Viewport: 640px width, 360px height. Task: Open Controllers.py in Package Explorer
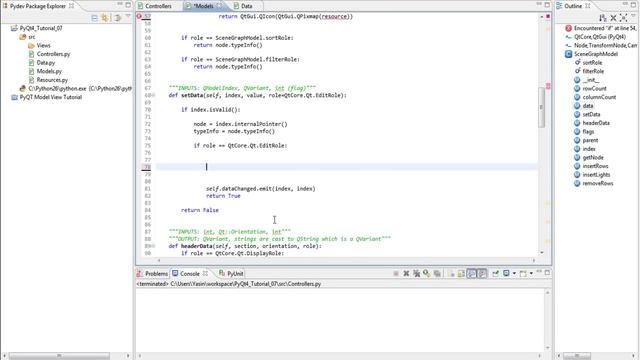click(53, 54)
